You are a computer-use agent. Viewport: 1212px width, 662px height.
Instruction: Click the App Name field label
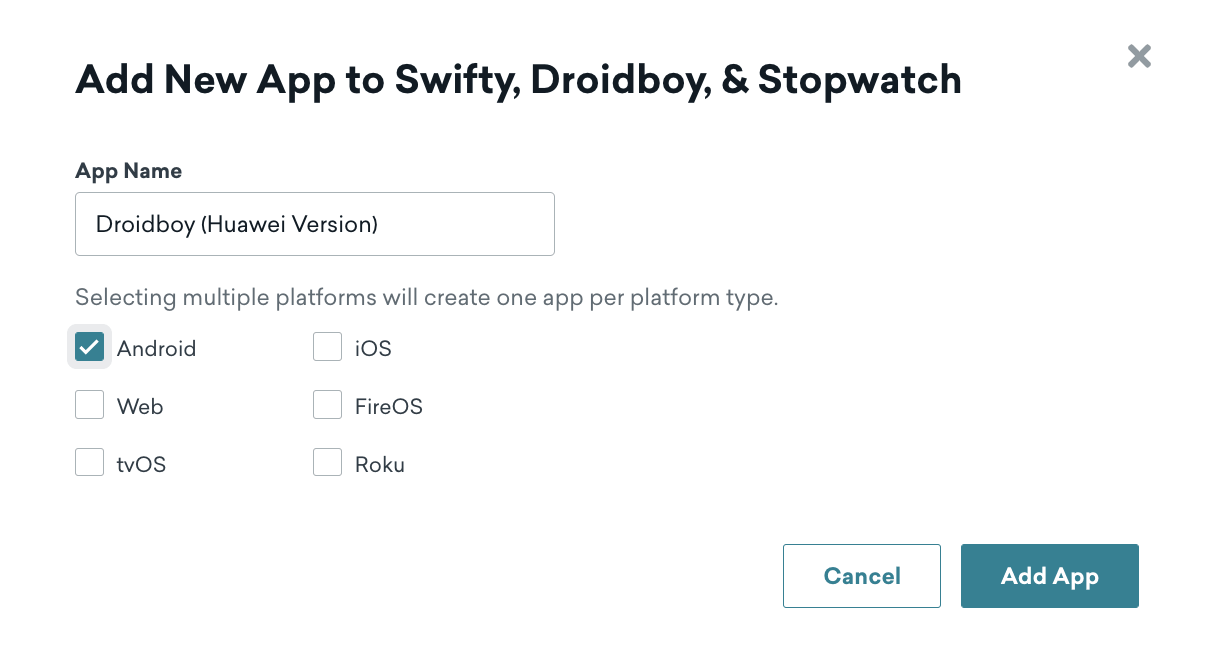[x=129, y=171]
